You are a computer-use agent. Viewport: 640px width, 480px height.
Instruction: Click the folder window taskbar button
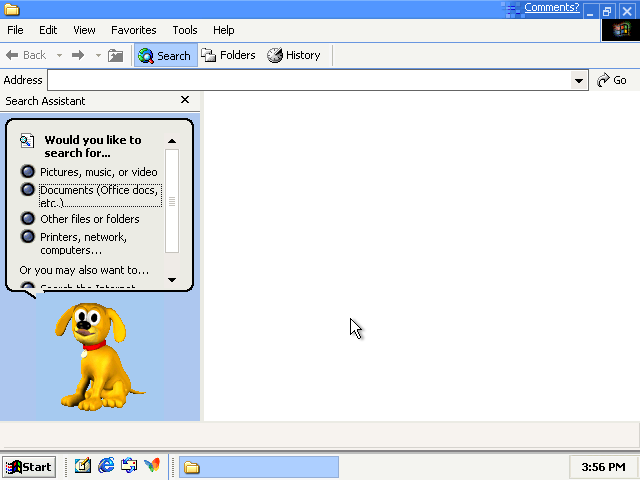259,467
